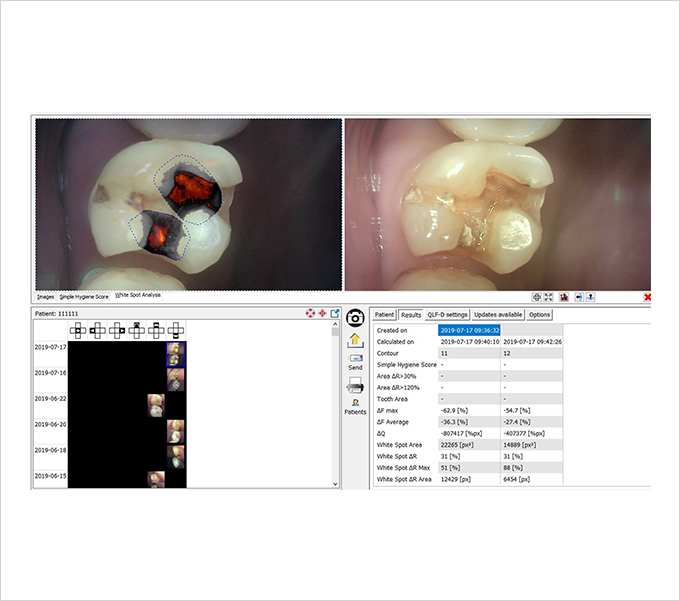Click the printer icon
680x601 pixels.
tap(355, 385)
